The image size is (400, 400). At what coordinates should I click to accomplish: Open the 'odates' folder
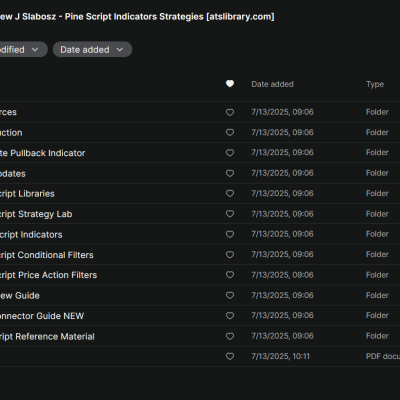pyautogui.click(x=13, y=174)
